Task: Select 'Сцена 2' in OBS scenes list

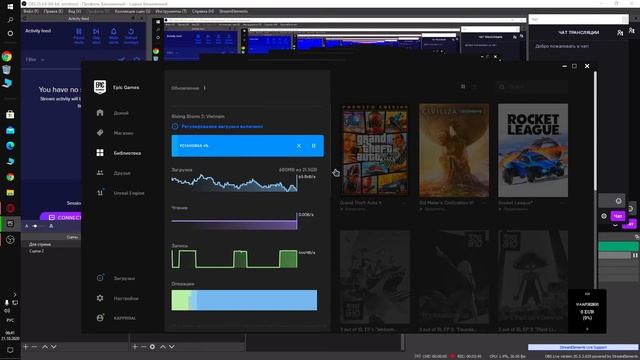Action: (x=37, y=251)
